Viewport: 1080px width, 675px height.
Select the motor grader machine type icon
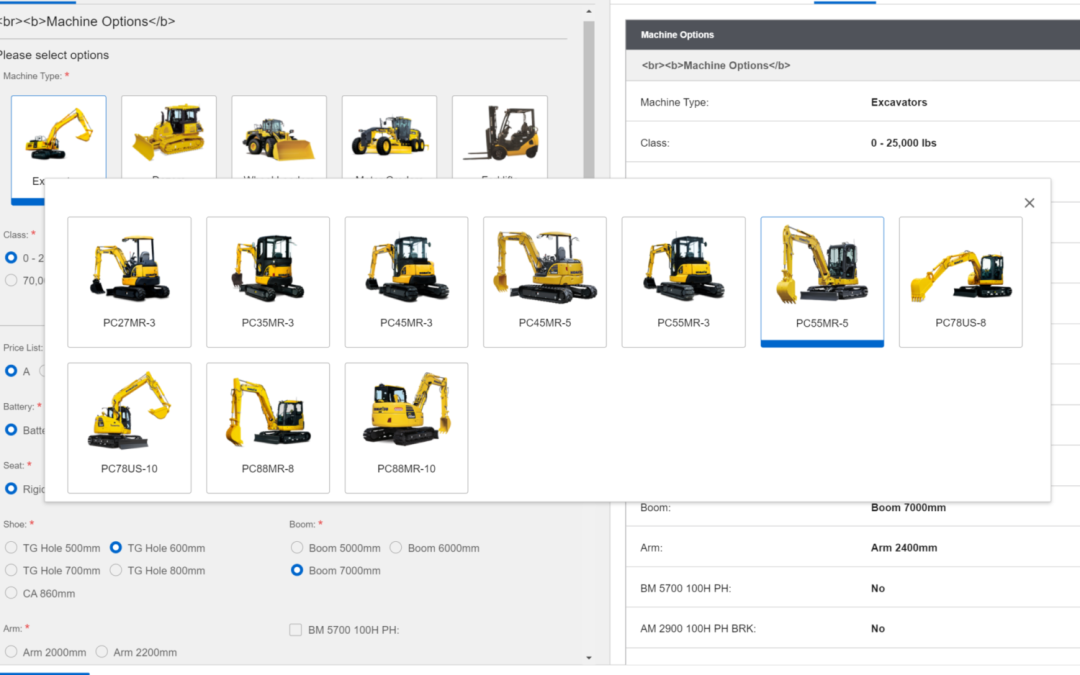[389, 138]
